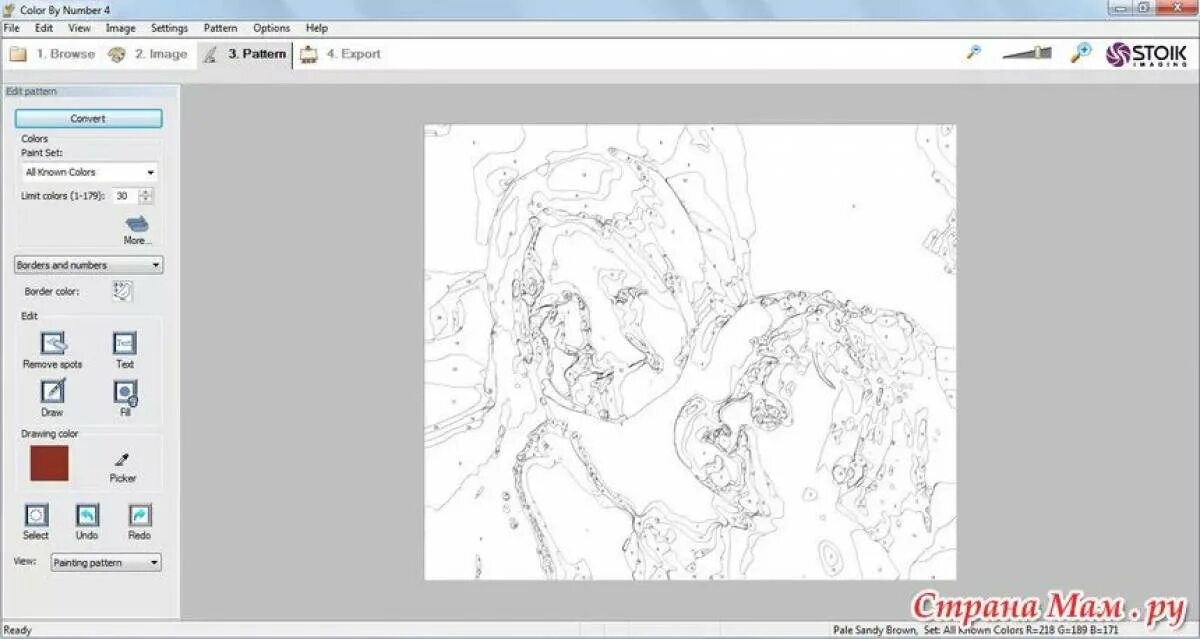This screenshot has height=639, width=1200.
Task: Click the STOIK Imaging logo
Action: pos(1146,54)
